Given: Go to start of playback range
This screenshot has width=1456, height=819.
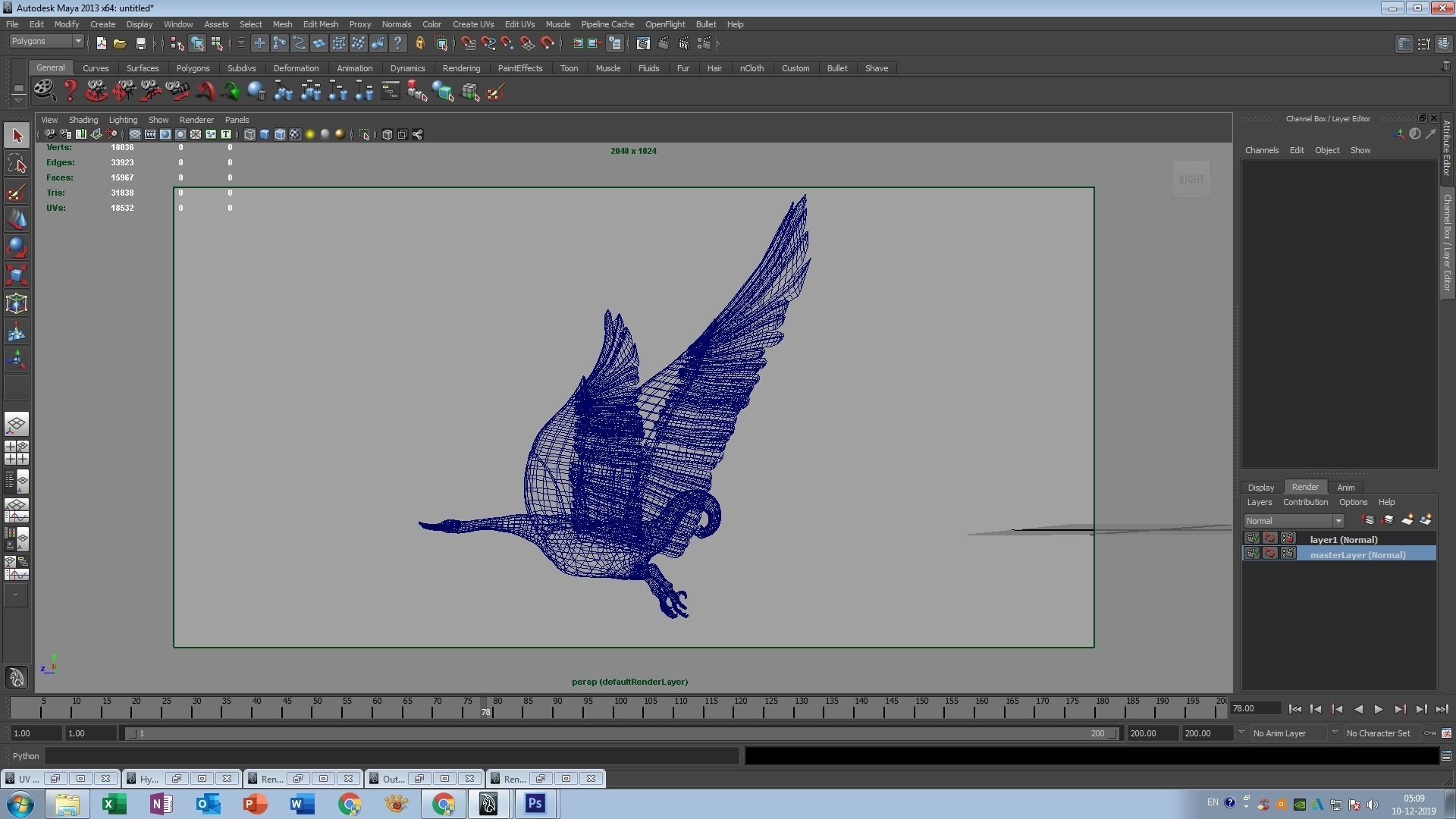Looking at the screenshot, I should pyautogui.click(x=1294, y=710).
